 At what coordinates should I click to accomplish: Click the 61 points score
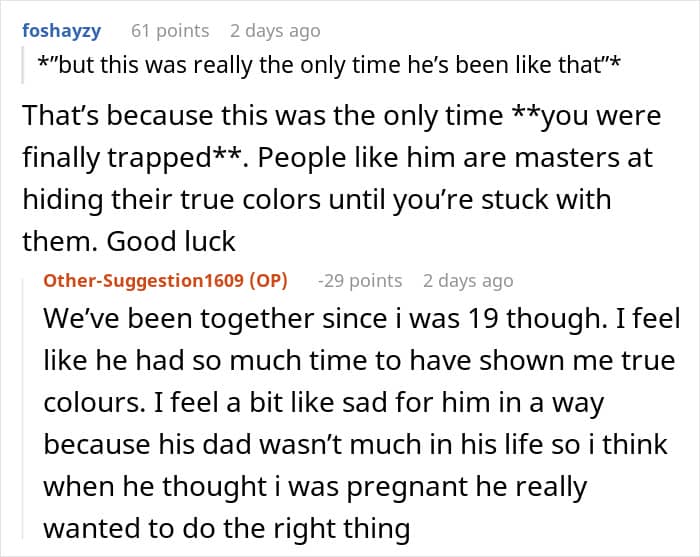[170, 30]
